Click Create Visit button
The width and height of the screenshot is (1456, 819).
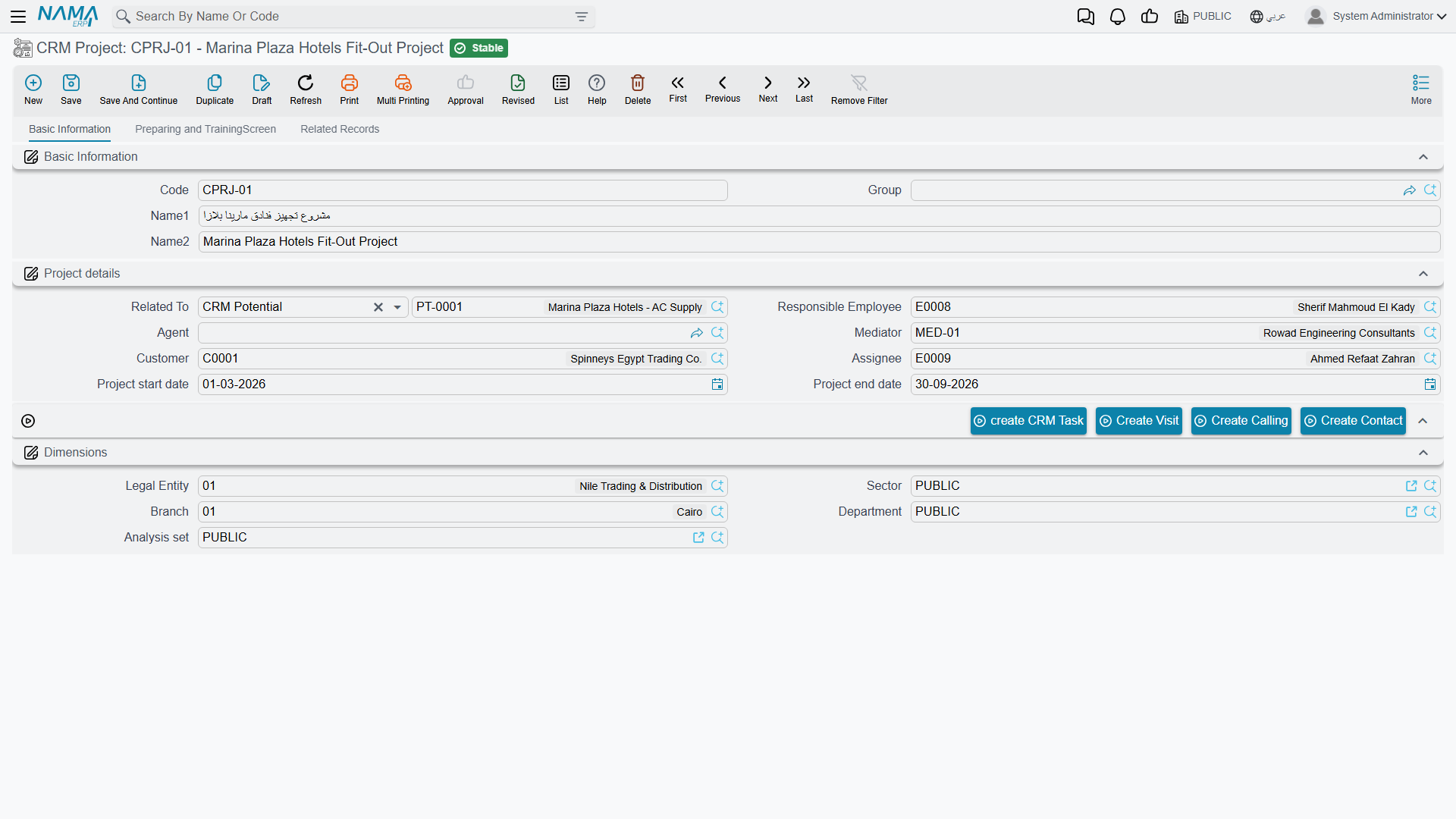[1139, 421]
